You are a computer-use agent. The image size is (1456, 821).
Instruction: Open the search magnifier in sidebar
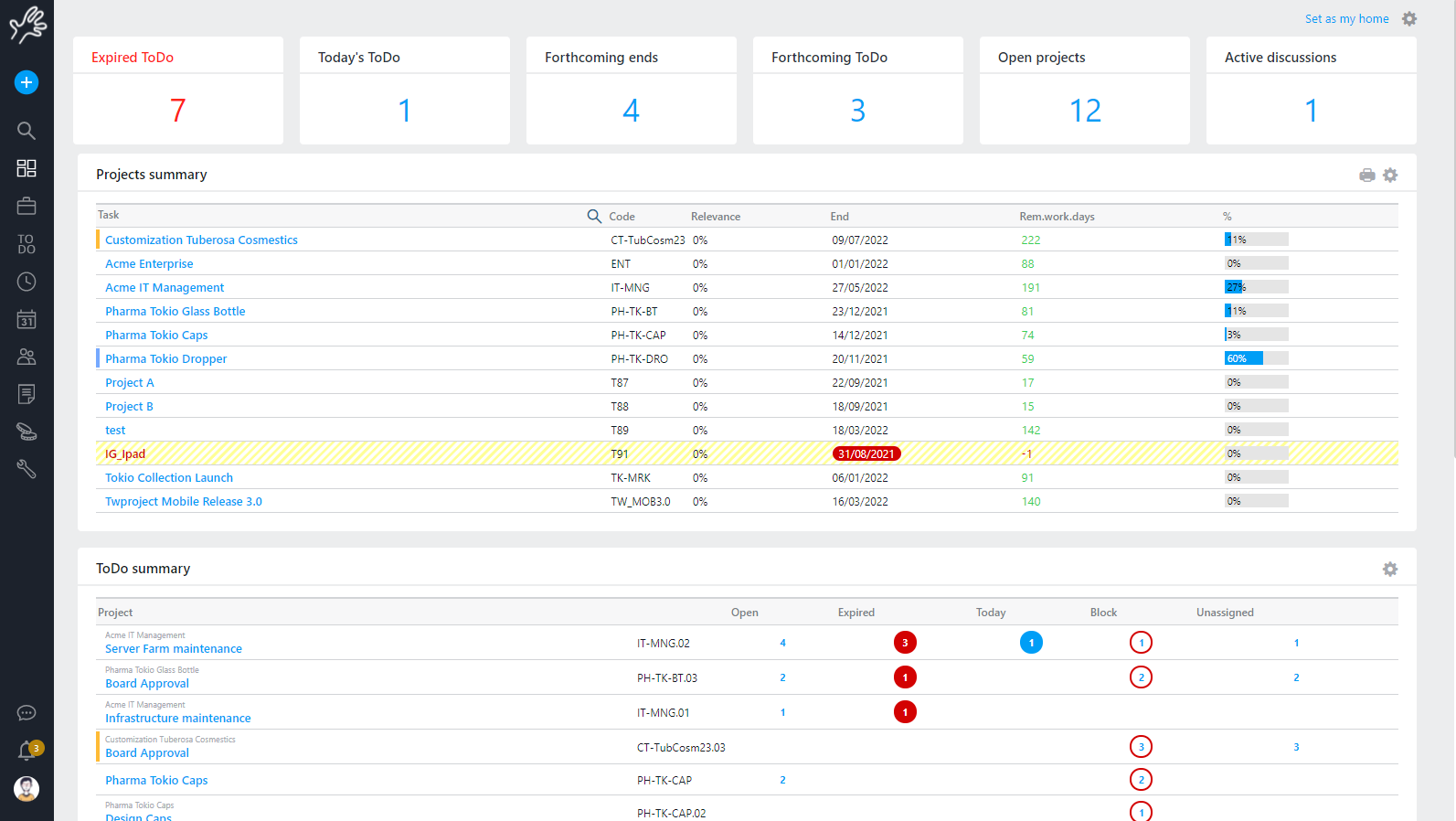coord(27,131)
